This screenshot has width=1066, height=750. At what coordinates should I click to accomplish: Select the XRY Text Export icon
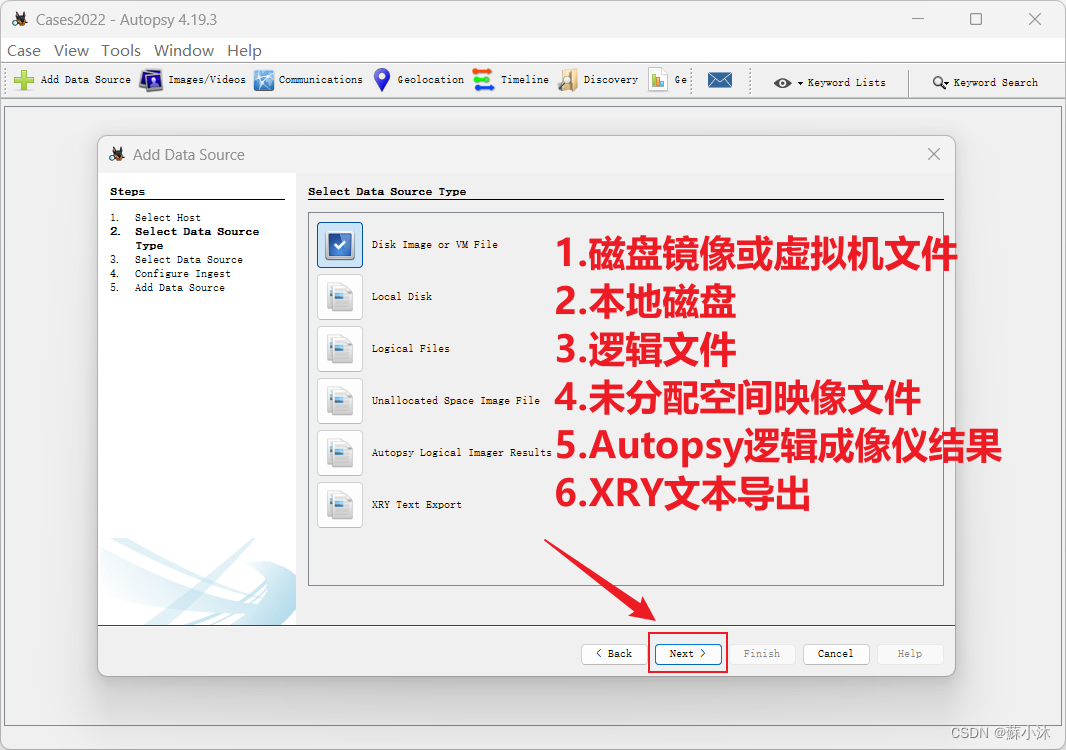click(340, 505)
